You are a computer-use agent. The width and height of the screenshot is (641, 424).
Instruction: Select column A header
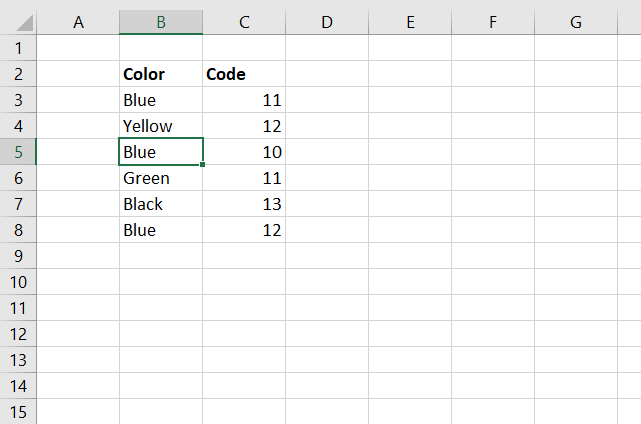click(x=78, y=22)
